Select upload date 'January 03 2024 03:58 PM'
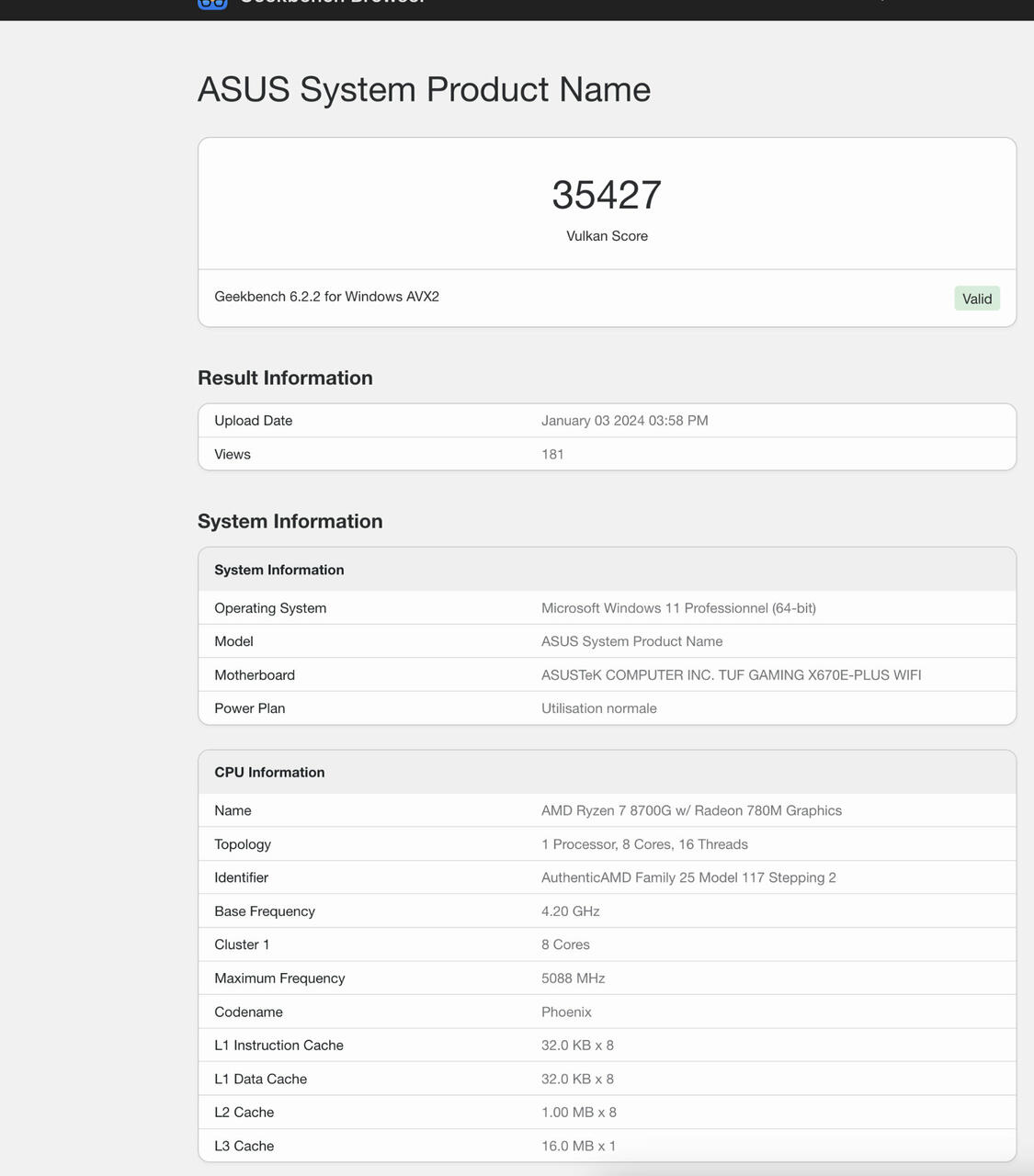This screenshot has height=1176, width=1034. pos(625,421)
